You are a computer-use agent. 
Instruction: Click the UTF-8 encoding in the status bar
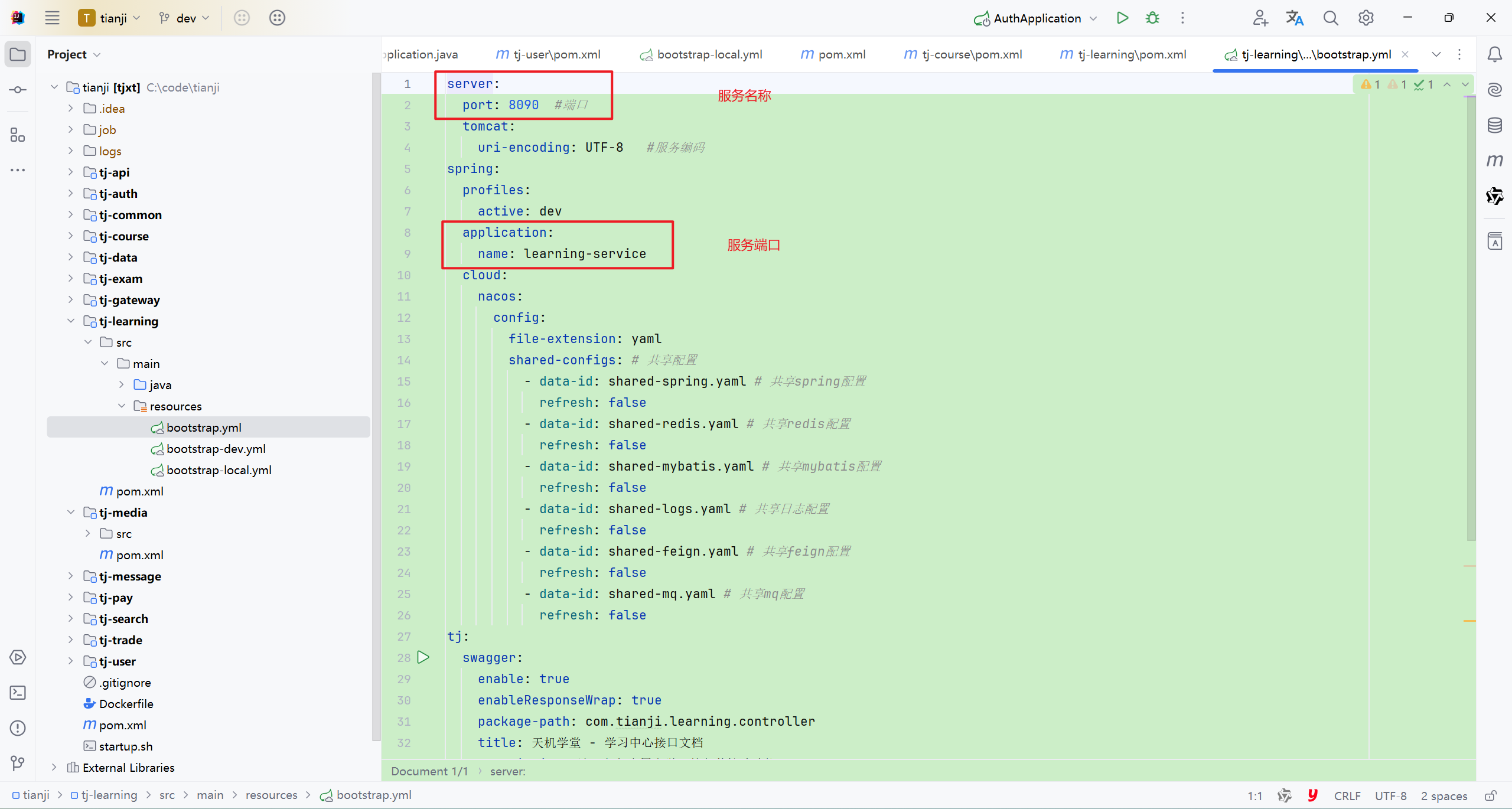click(1390, 796)
